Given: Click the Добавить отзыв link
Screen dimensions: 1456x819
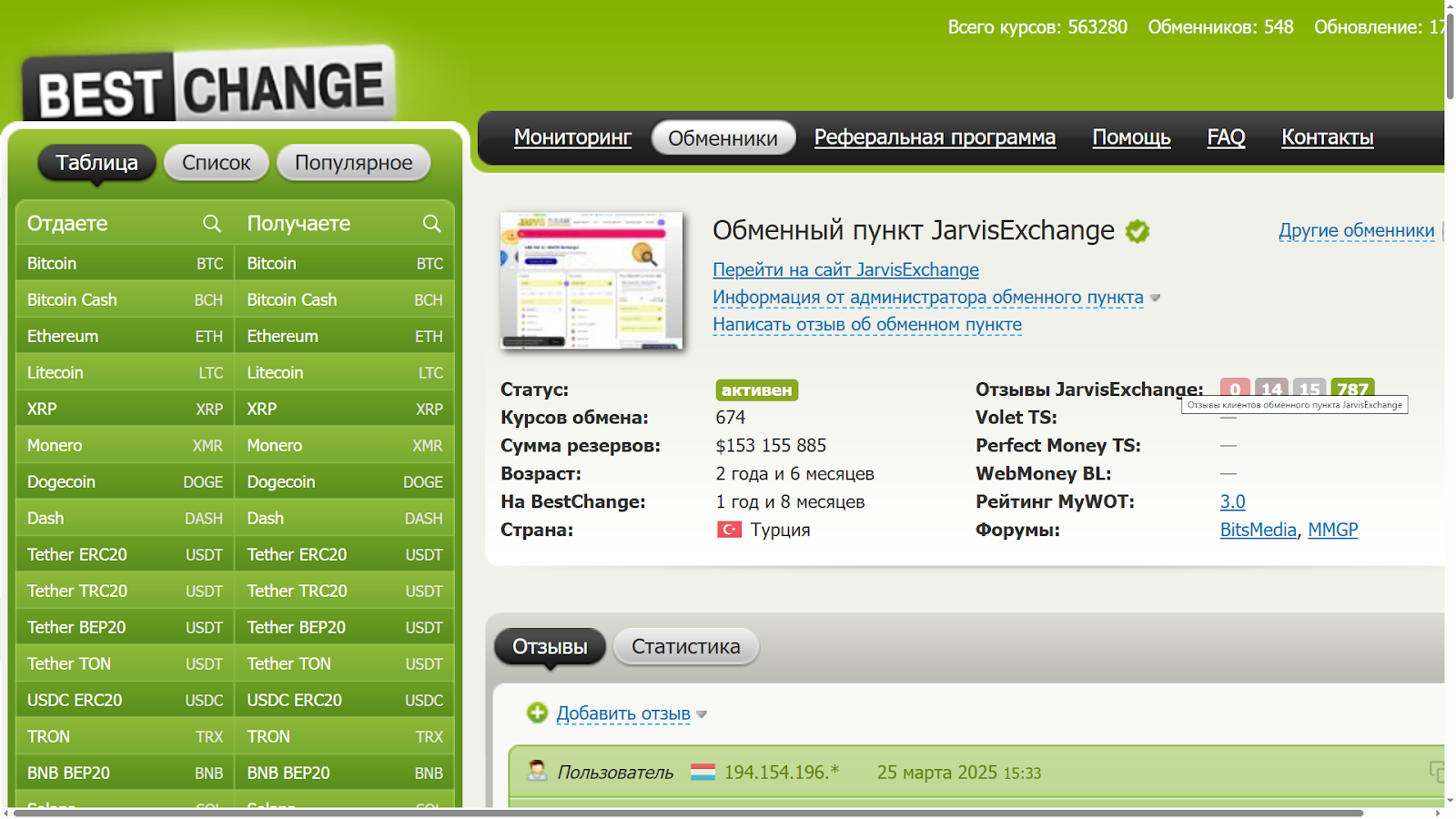Looking at the screenshot, I should [623, 713].
